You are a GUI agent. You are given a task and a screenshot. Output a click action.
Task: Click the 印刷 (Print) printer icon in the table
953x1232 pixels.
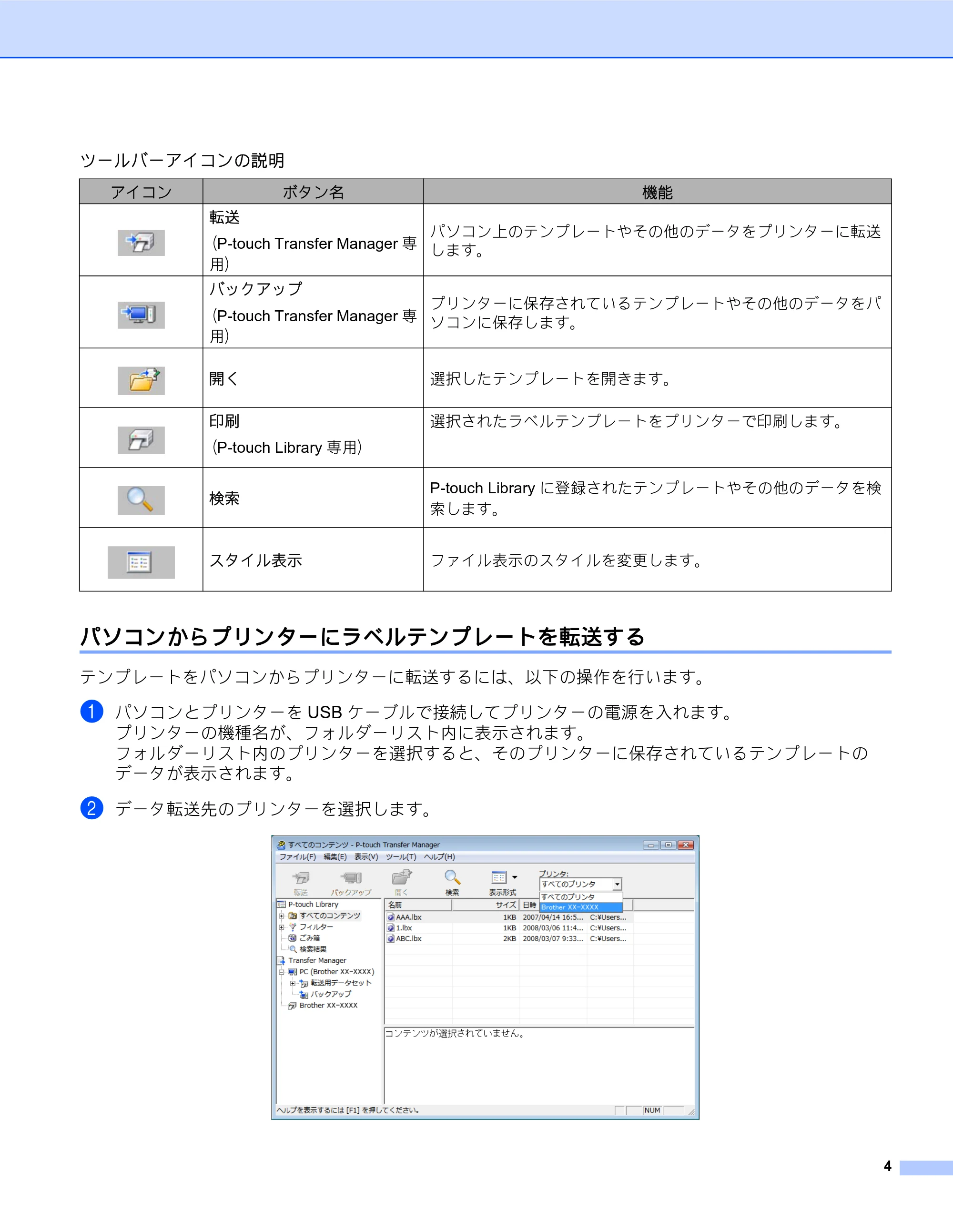coord(141,440)
